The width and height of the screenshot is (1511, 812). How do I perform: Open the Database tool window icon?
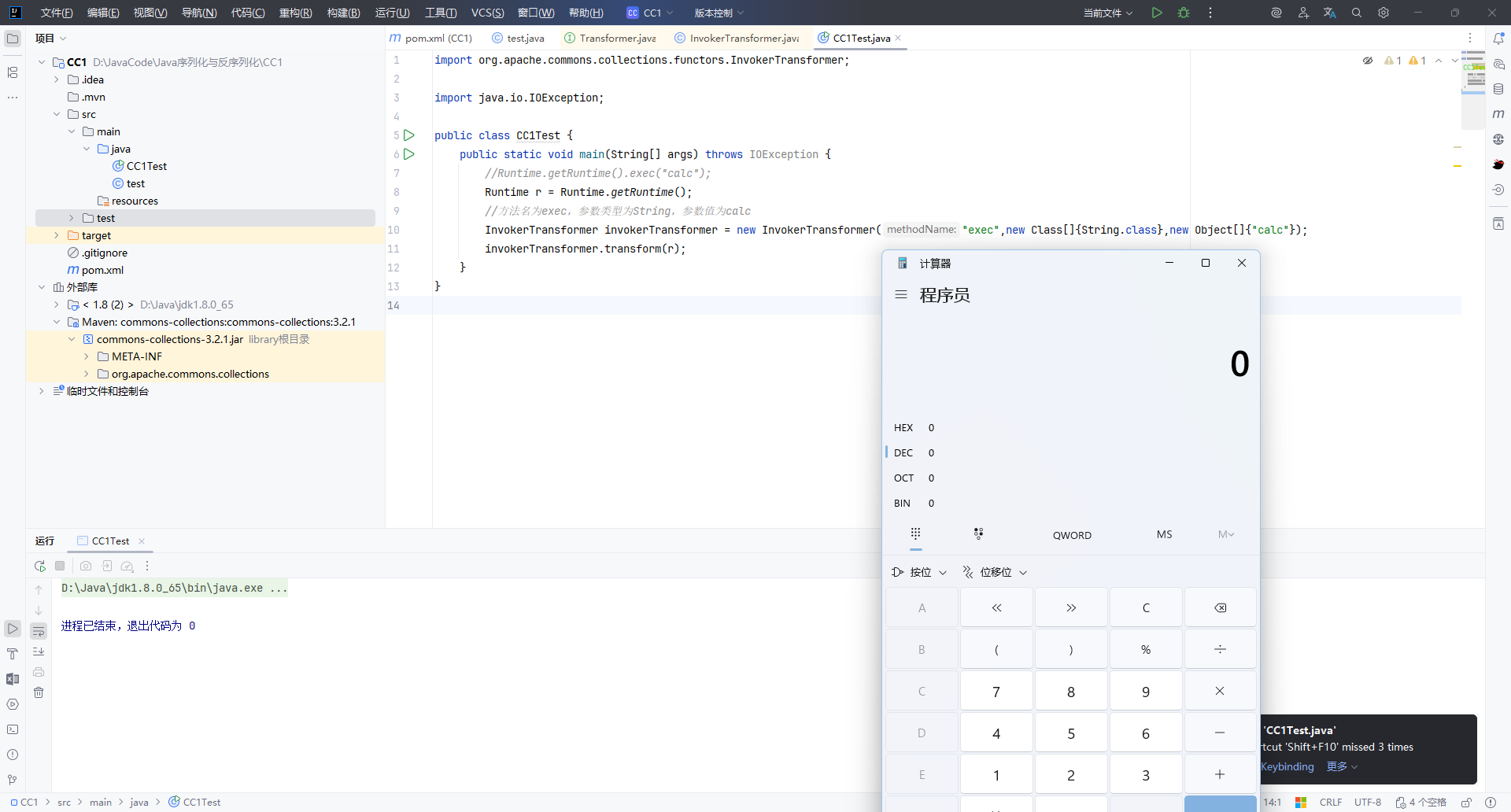pyautogui.click(x=1498, y=89)
